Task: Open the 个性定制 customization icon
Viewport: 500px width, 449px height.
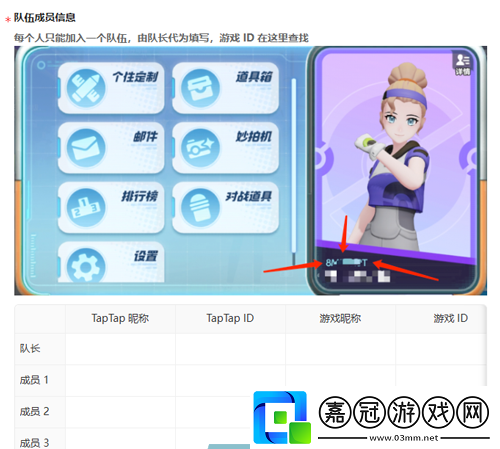Action: pyautogui.click(x=86, y=88)
